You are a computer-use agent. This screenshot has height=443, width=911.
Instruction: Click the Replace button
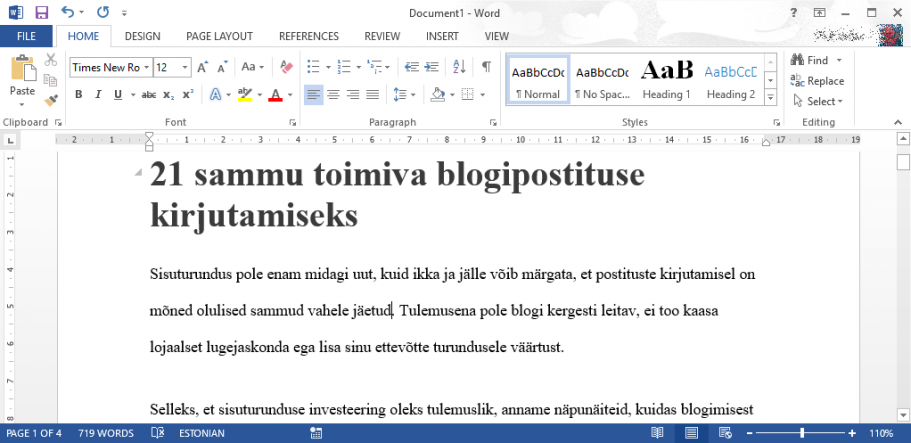pos(817,81)
